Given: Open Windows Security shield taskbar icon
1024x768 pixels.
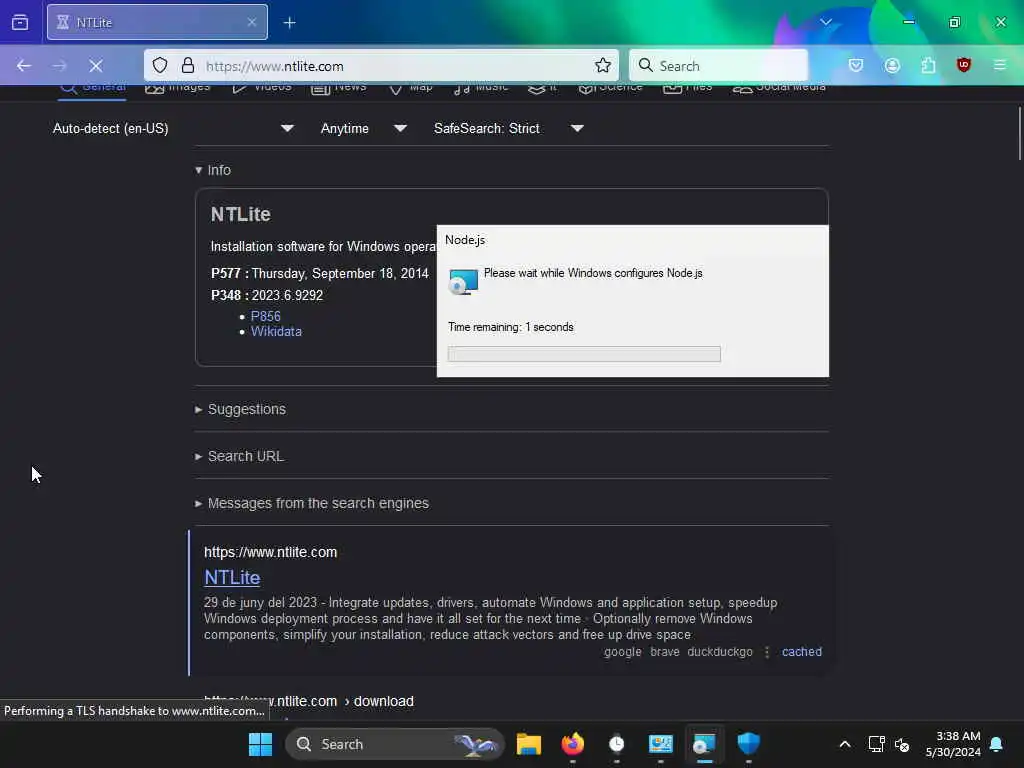Looking at the screenshot, I should click(748, 744).
